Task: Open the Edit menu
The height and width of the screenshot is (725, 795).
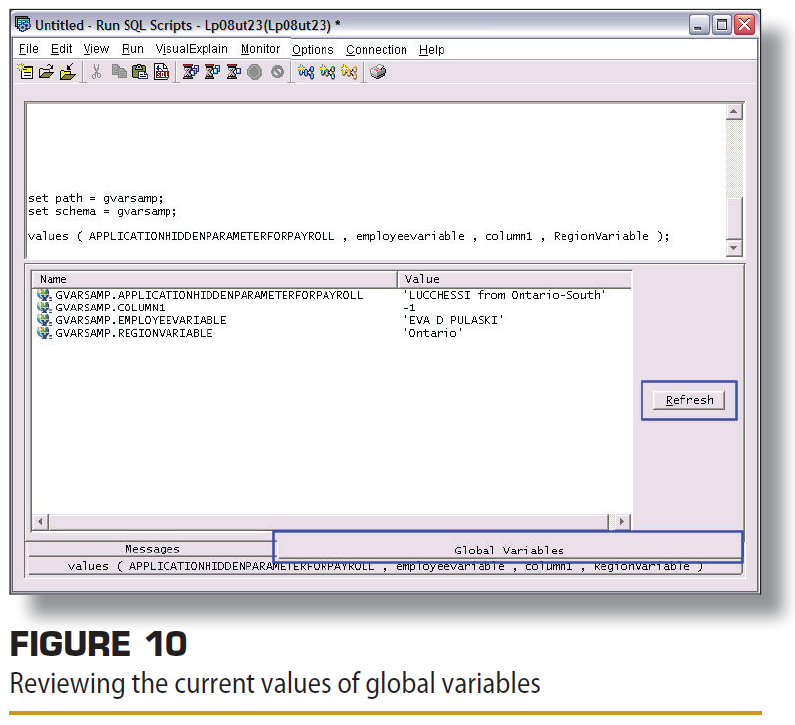Action: pyautogui.click(x=61, y=49)
